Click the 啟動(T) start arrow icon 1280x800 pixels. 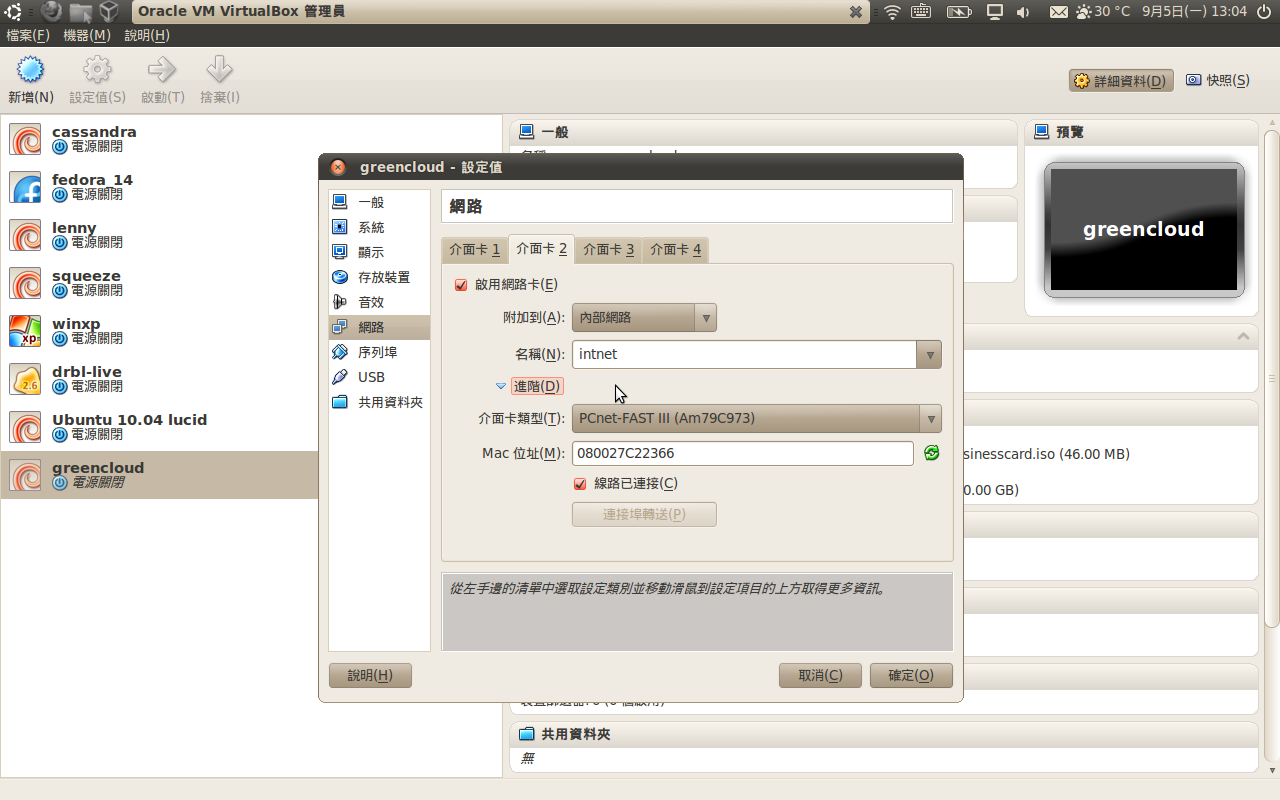tap(162, 70)
